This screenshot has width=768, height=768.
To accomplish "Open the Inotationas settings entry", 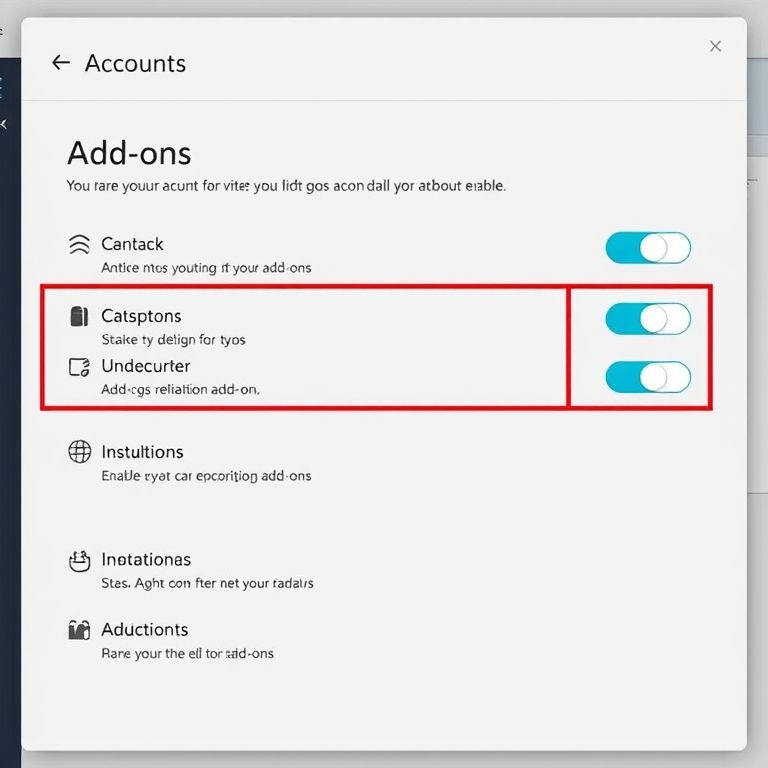I will [x=146, y=560].
